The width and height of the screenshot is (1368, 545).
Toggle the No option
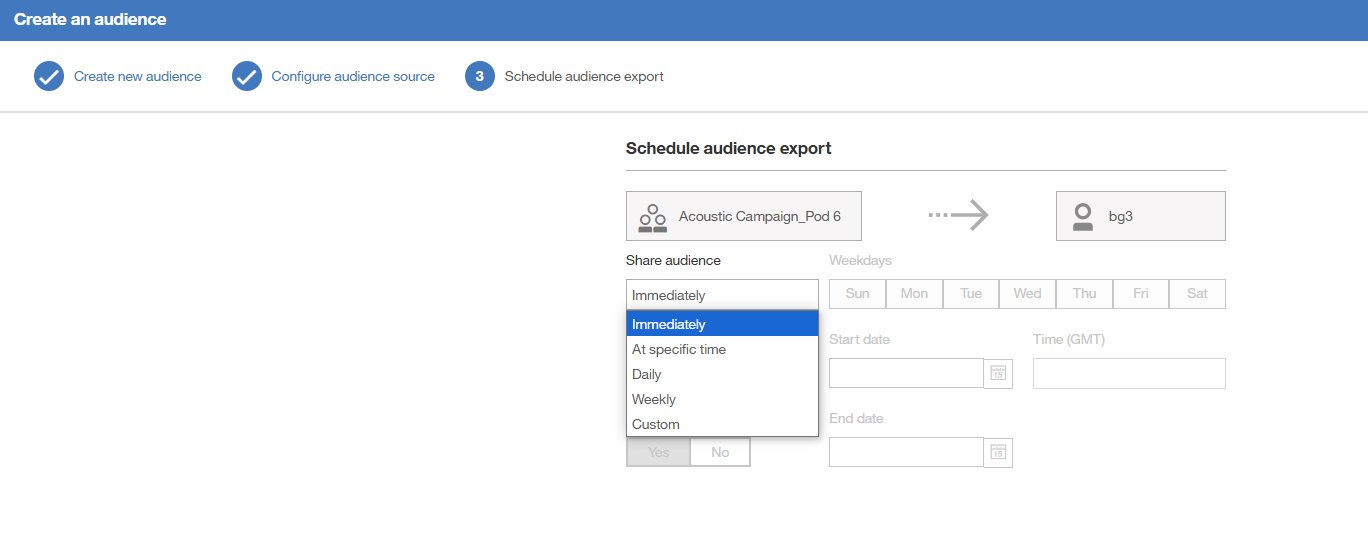tap(720, 452)
